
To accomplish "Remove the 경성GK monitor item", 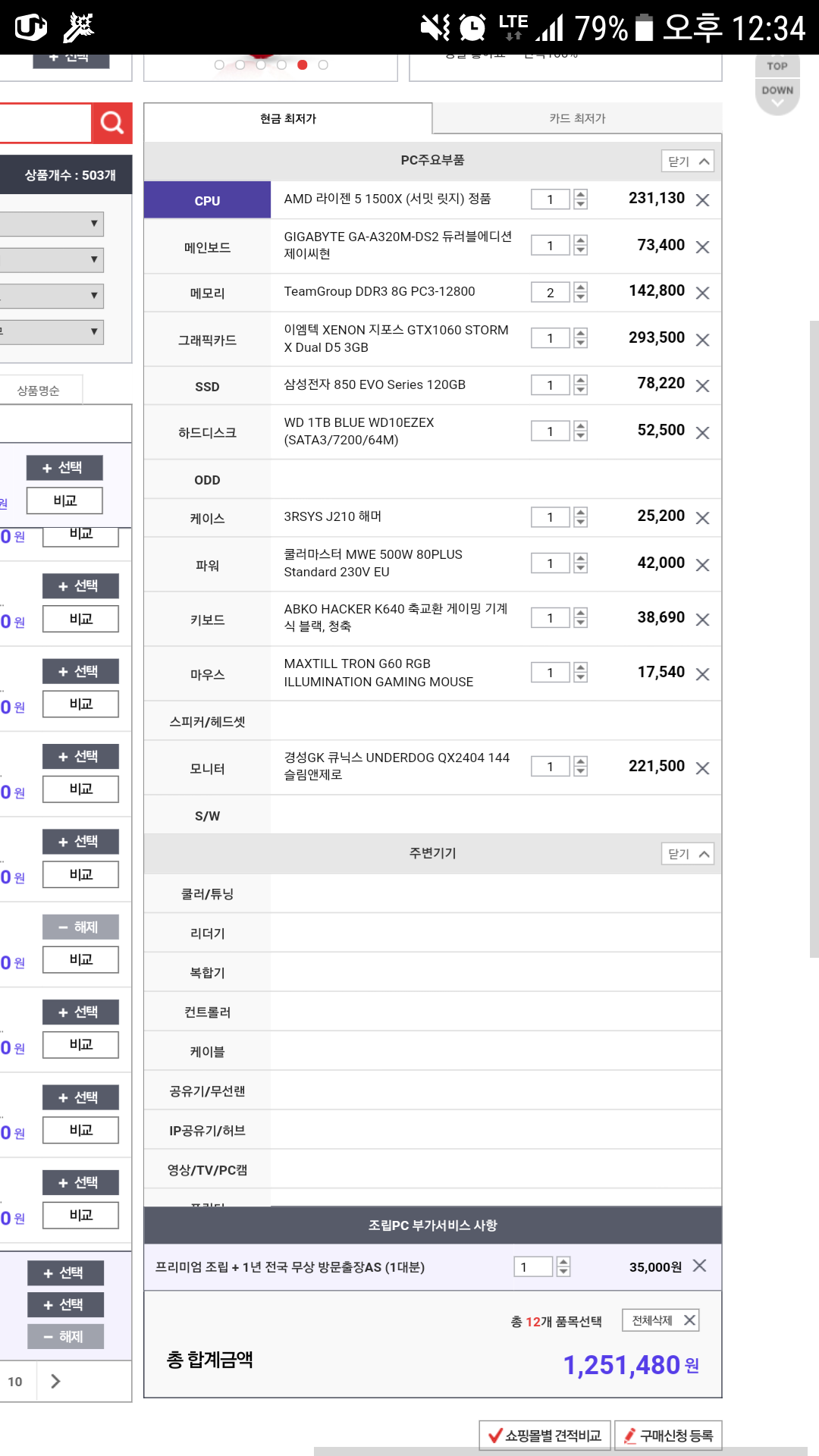I will click(702, 768).
